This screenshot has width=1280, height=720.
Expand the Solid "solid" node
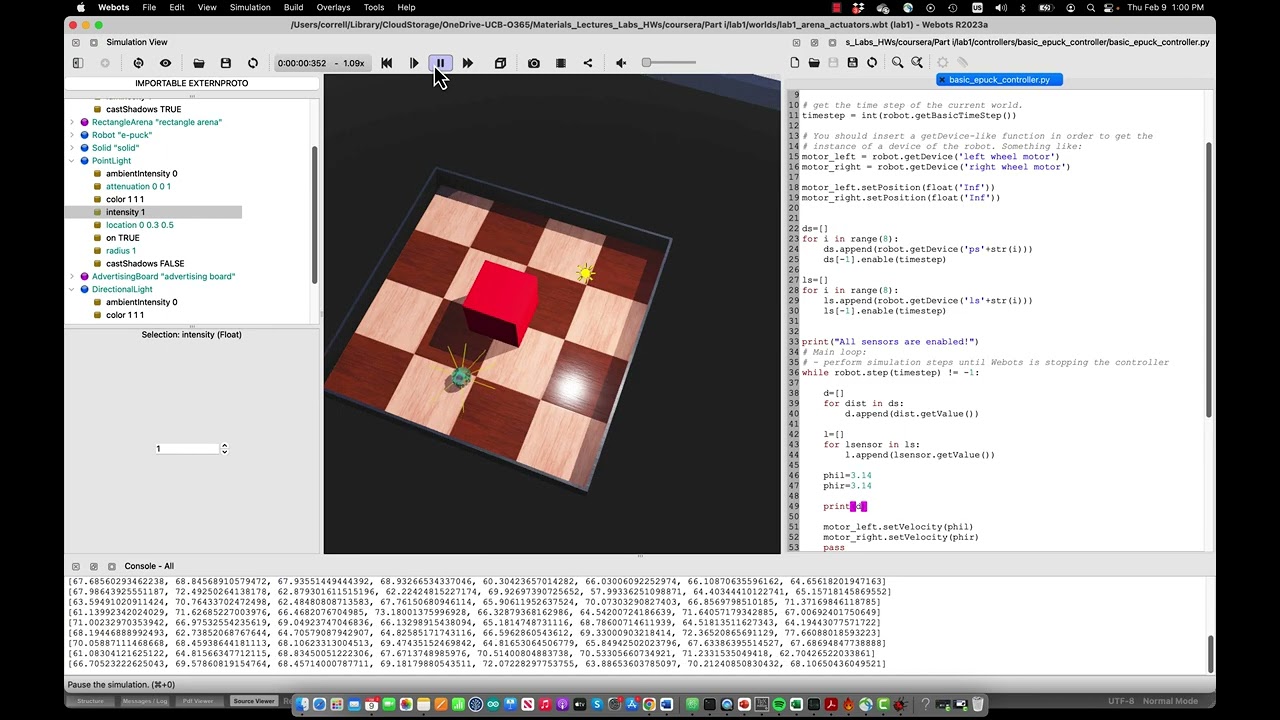click(72, 148)
